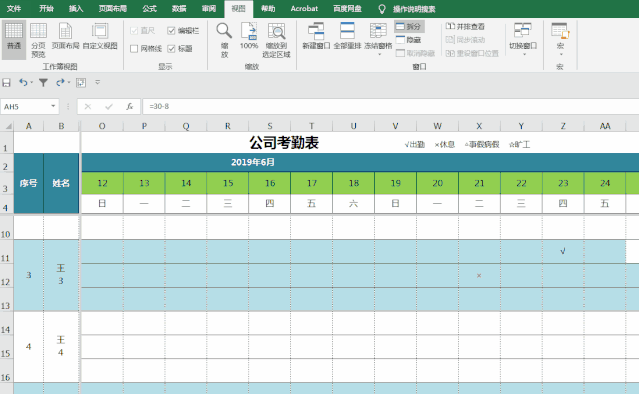Select the Normal (普通) workbook view
The height and width of the screenshot is (394, 639).
click(14, 40)
